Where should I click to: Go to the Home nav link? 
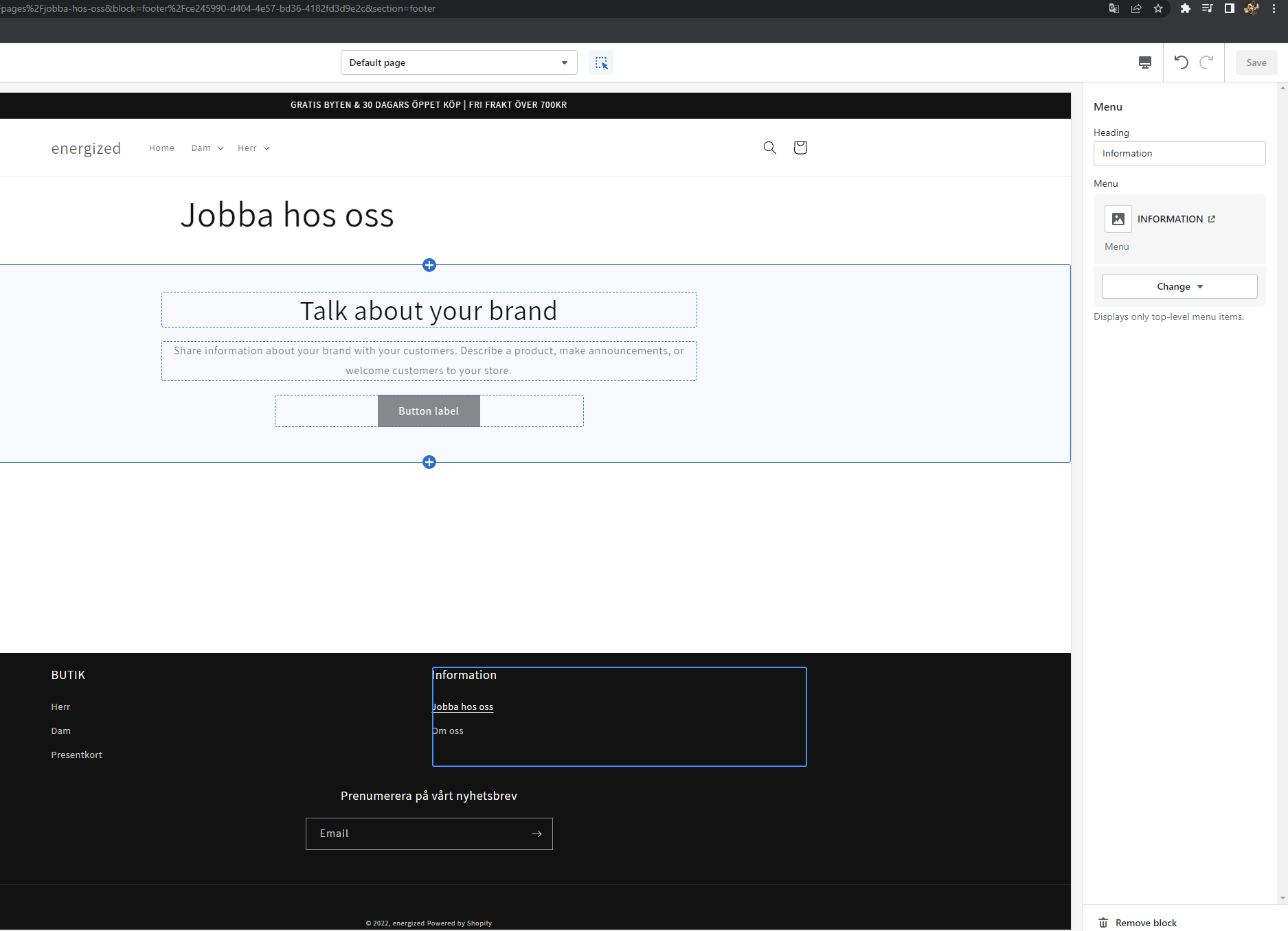pos(161,148)
